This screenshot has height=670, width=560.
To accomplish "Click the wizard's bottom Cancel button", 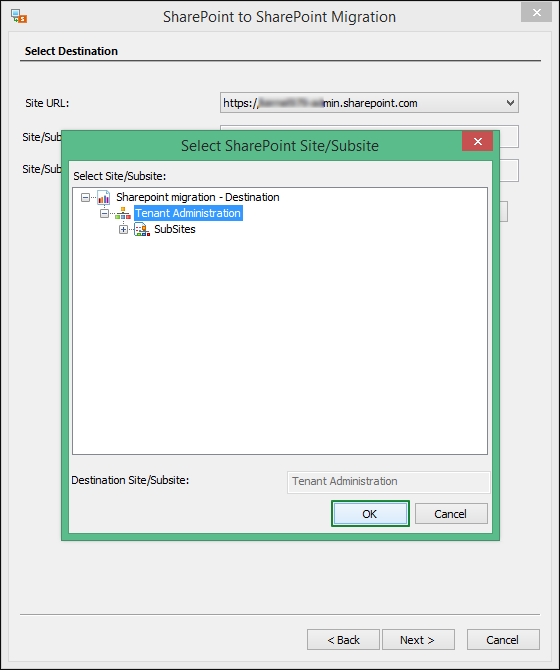I will pos(503,640).
